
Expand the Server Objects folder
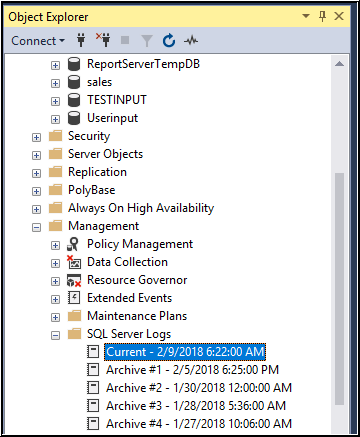36,155
